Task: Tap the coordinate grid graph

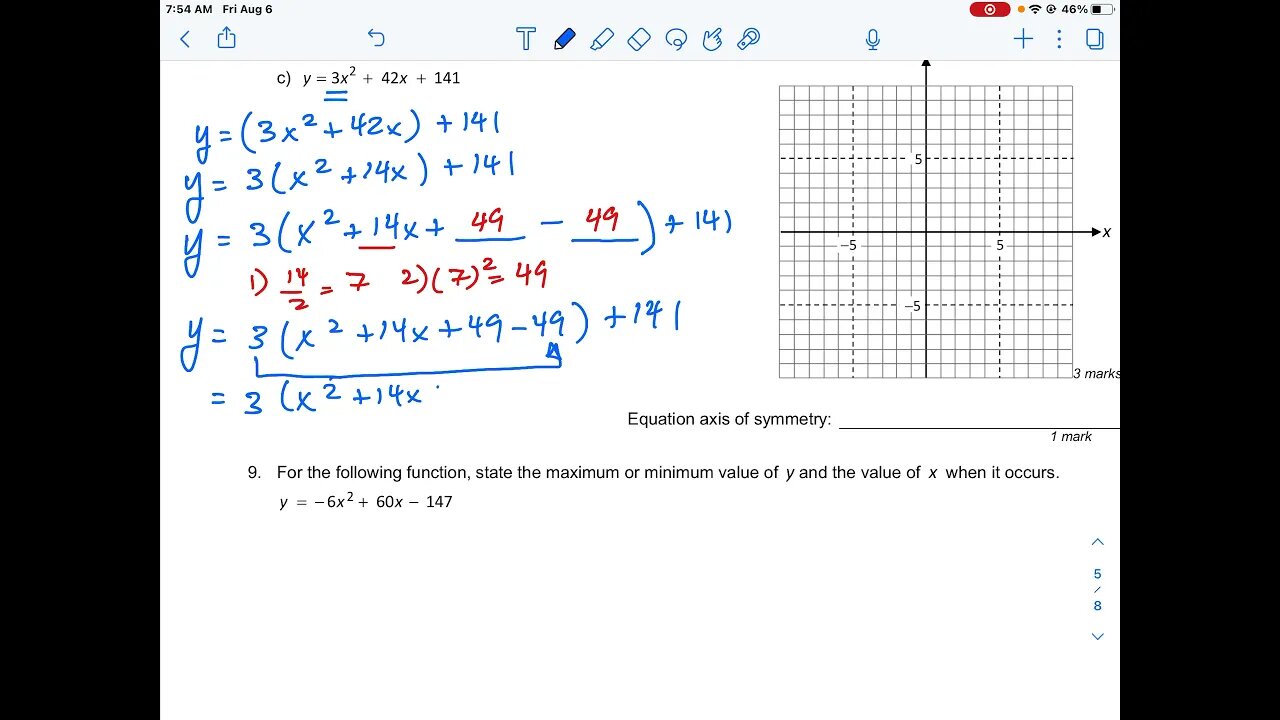Action: pyautogui.click(x=926, y=231)
